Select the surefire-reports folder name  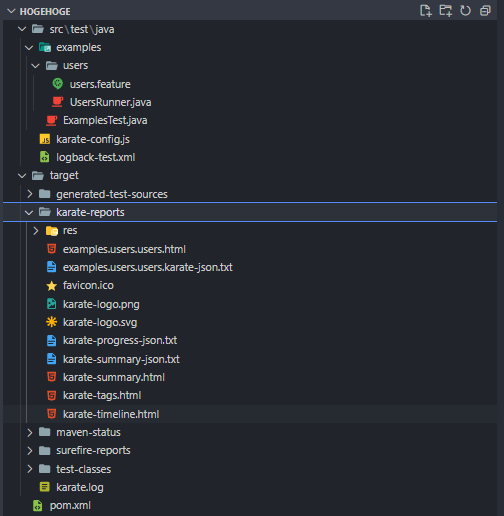tap(93, 450)
